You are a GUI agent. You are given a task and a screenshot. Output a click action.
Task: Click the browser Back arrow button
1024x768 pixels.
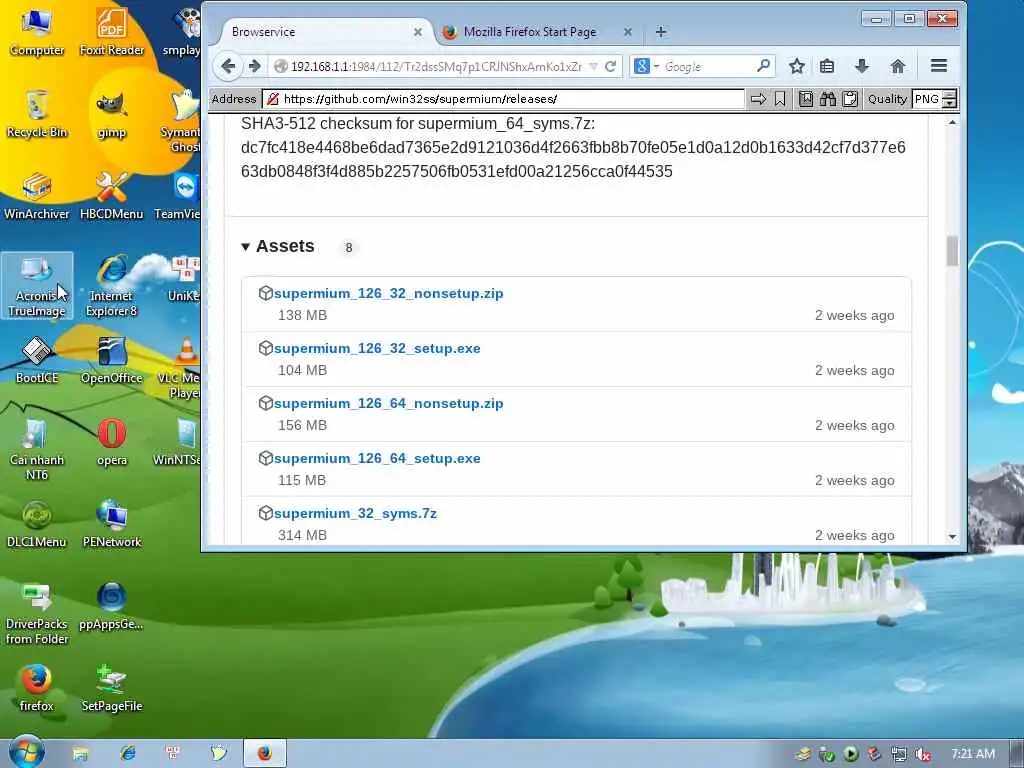click(227, 66)
